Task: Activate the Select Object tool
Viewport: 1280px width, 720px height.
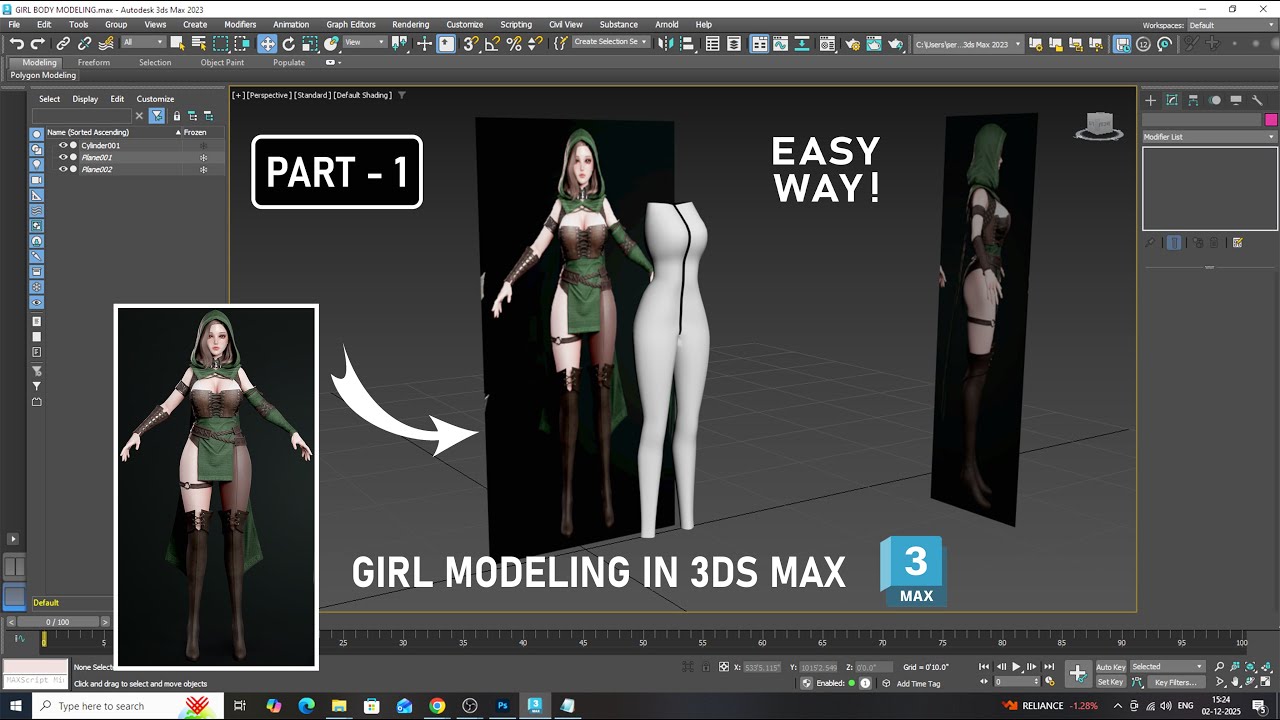Action: pos(177,43)
